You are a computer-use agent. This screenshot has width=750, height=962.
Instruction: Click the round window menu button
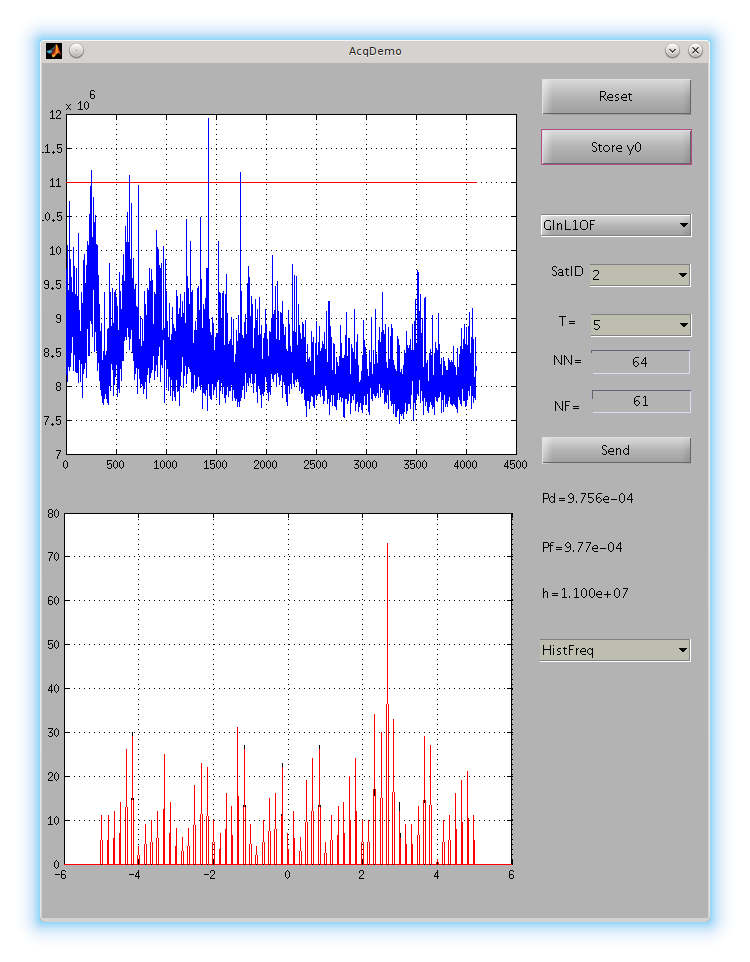pyautogui.click(x=77, y=51)
